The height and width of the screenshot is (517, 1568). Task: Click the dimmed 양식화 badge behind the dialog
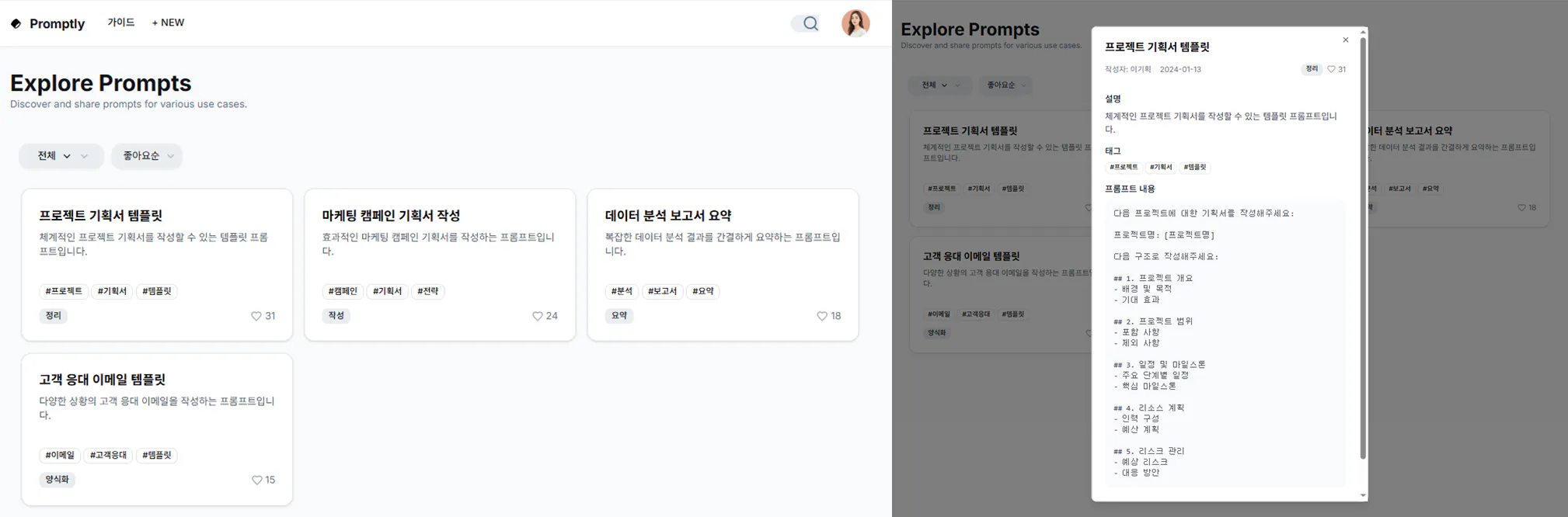click(936, 333)
